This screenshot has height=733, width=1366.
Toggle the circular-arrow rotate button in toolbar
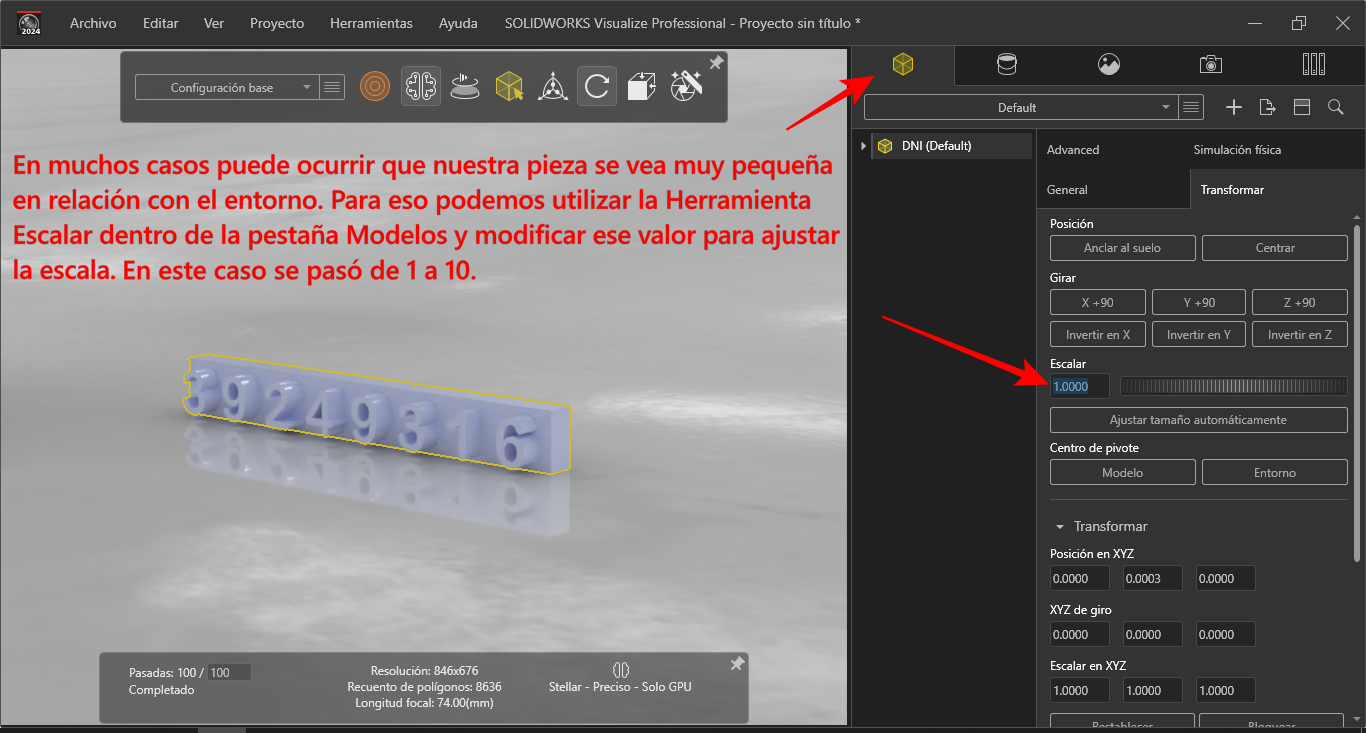pyautogui.click(x=596, y=87)
